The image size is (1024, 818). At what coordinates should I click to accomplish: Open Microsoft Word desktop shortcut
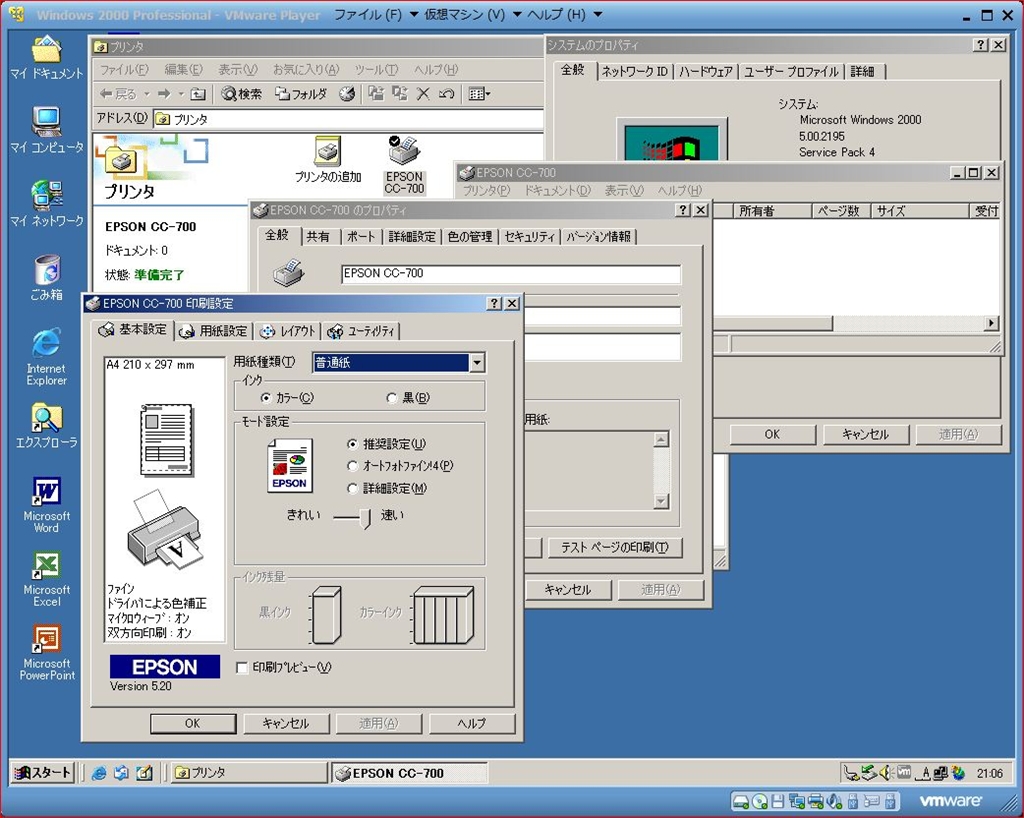coord(47,493)
